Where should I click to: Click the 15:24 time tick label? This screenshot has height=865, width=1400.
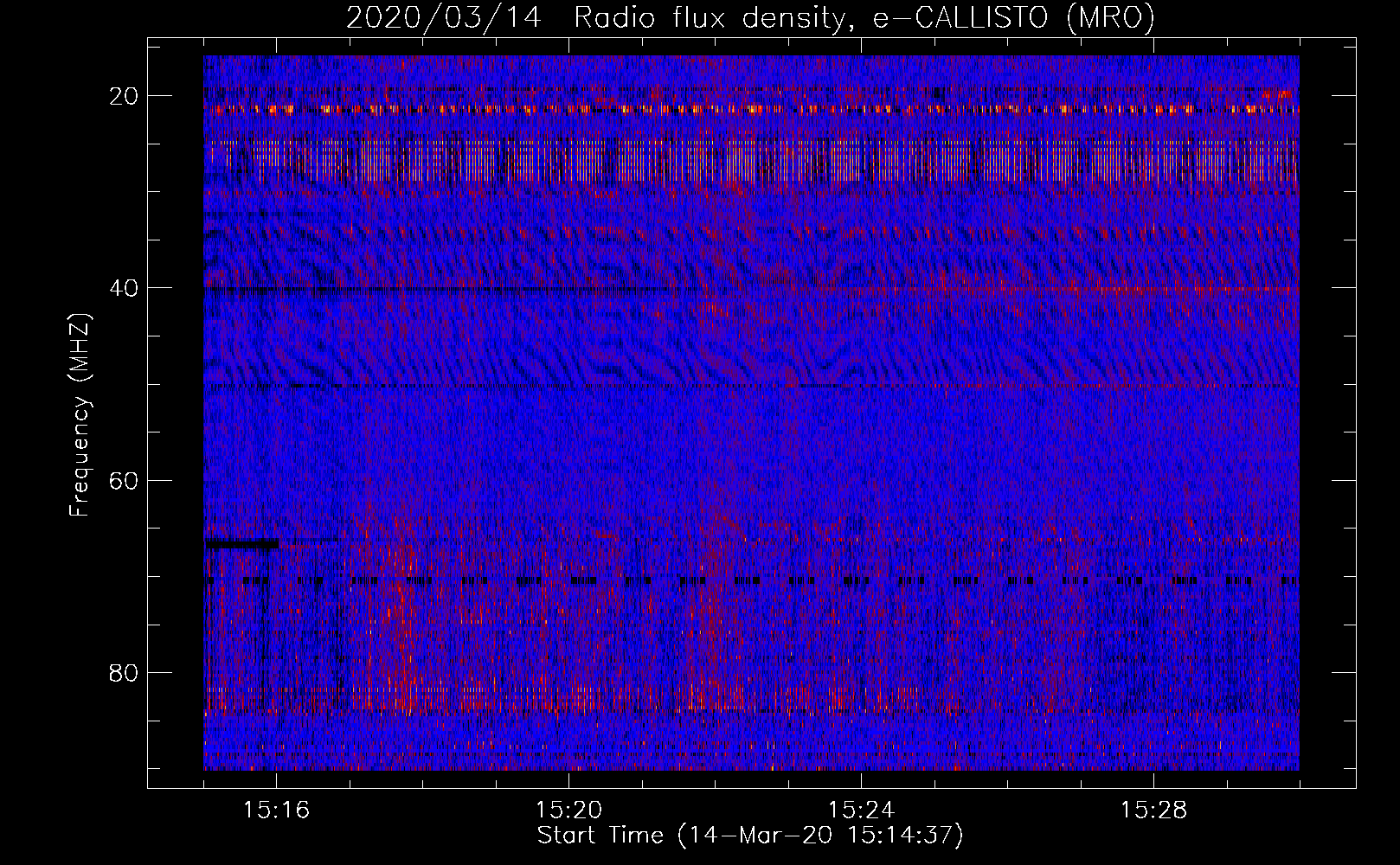[862, 811]
